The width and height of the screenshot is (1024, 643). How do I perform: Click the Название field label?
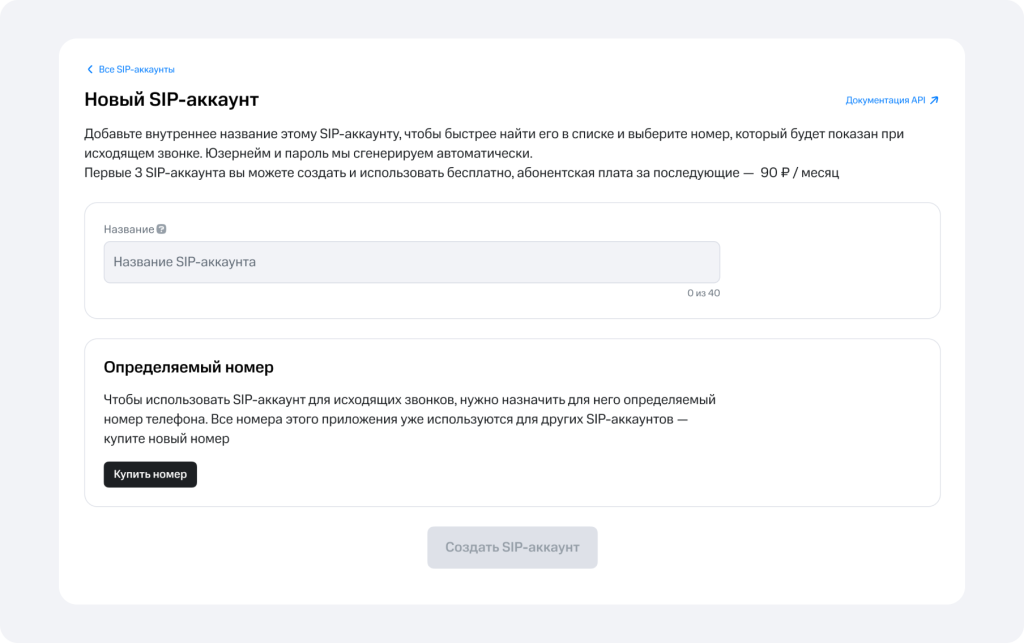[x=129, y=229]
